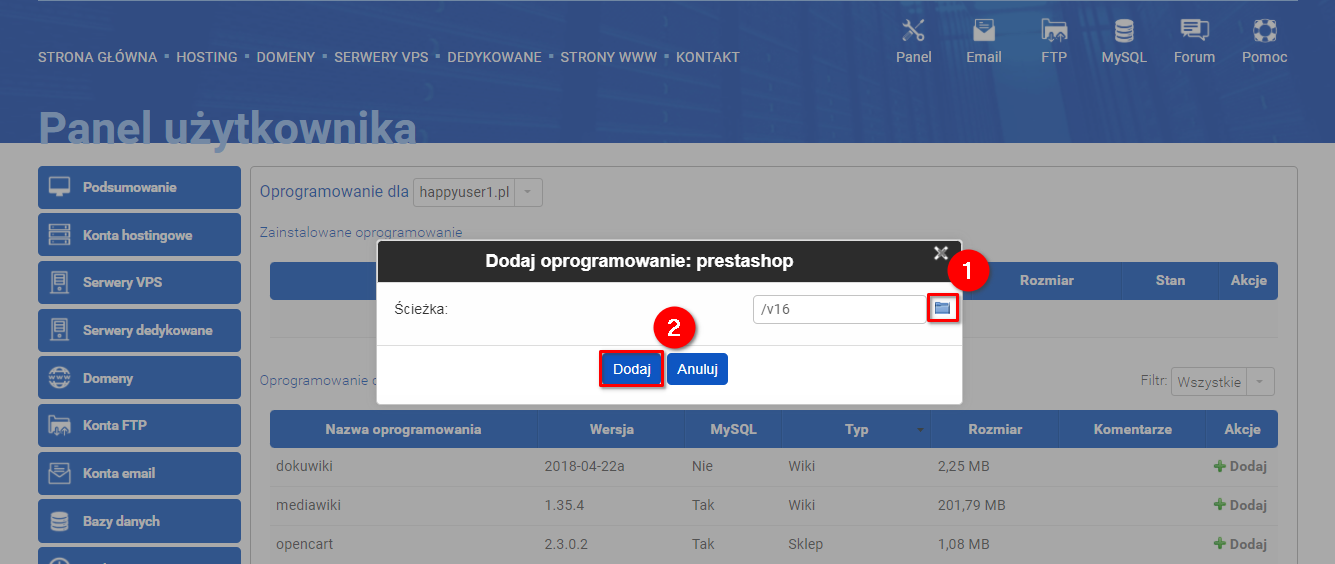Click the plus icon for dokuwiki
This screenshot has height=564, width=1335.
[x=1219, y=466]
